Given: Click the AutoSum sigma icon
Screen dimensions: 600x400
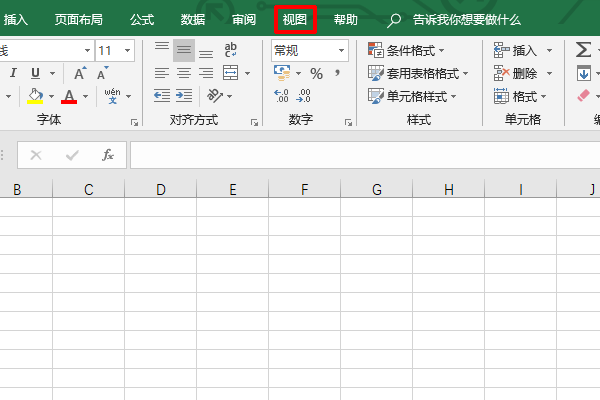Looking at the screenshot, I should (583, 50).
